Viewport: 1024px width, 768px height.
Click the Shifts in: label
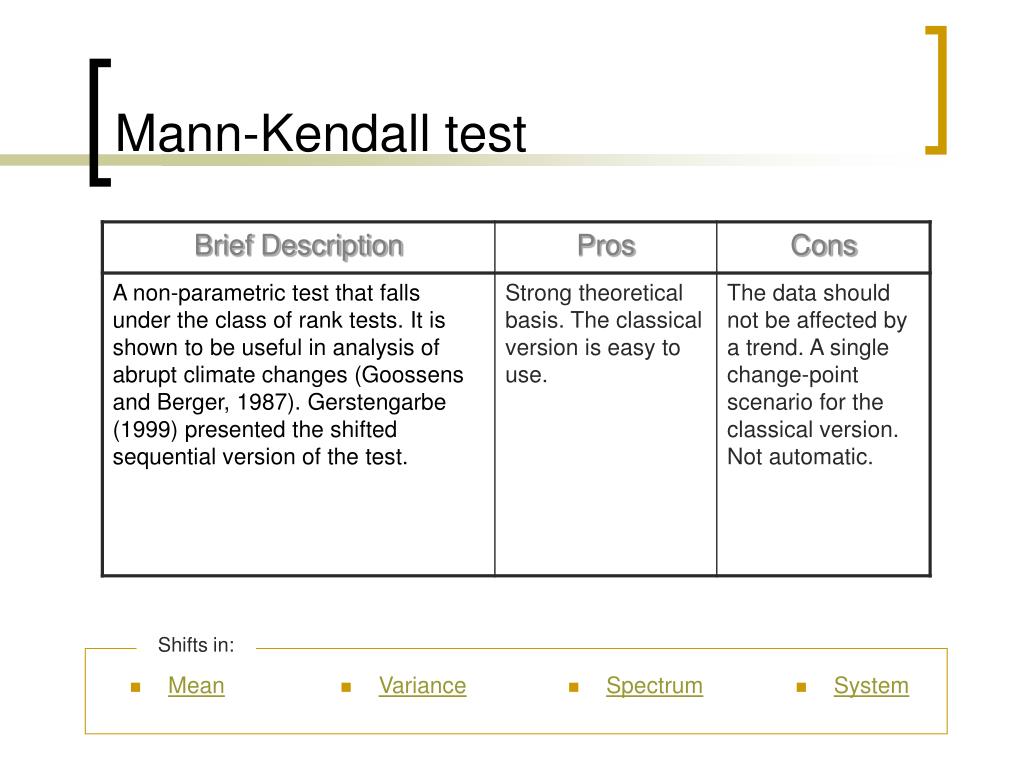pyautogui.click(x=196, y=645)
